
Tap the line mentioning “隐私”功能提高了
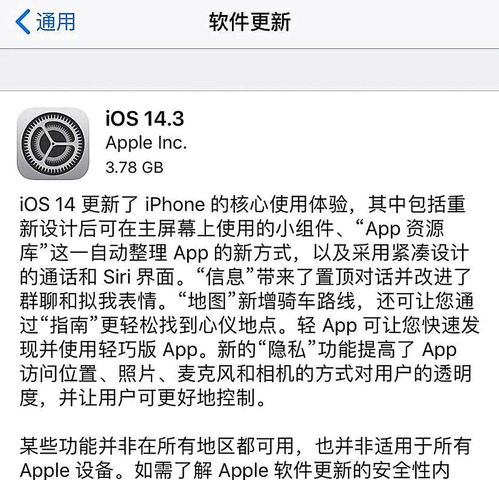pos(238,350)
